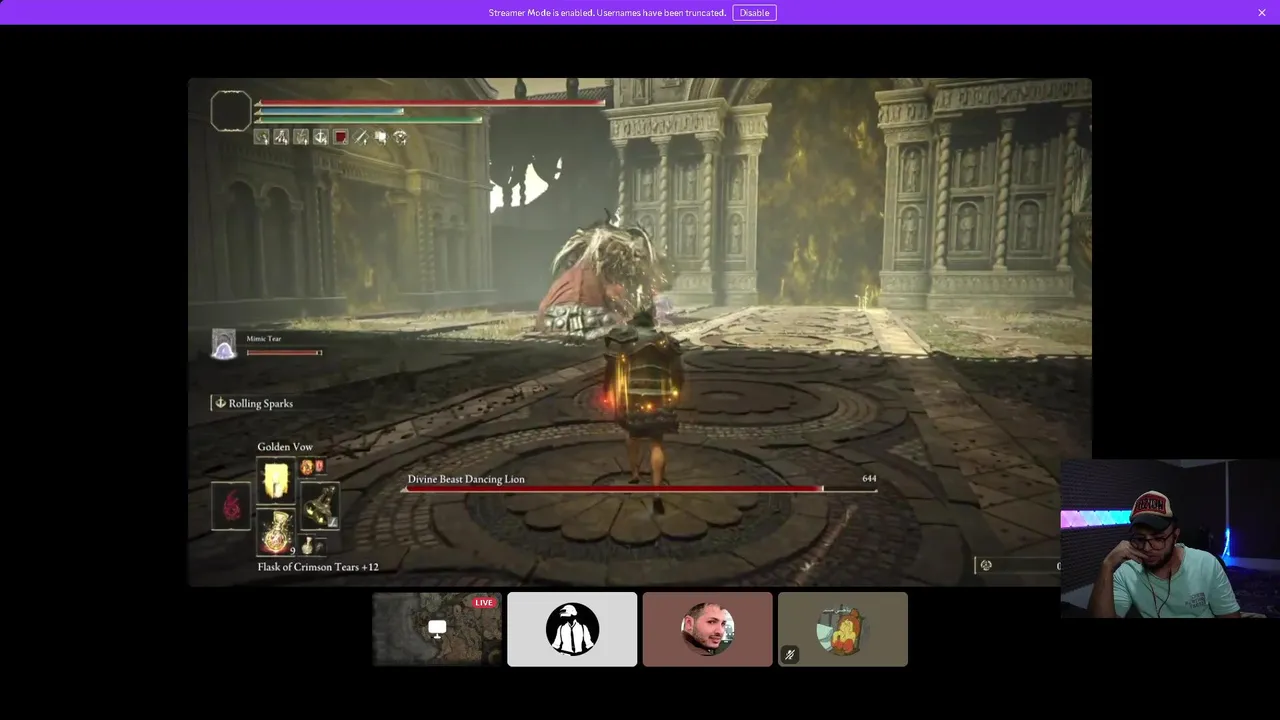The width and height of the screenshot is (1280, 720).
Task: Click the player's red health bar
Action: [x=431, y=102]
